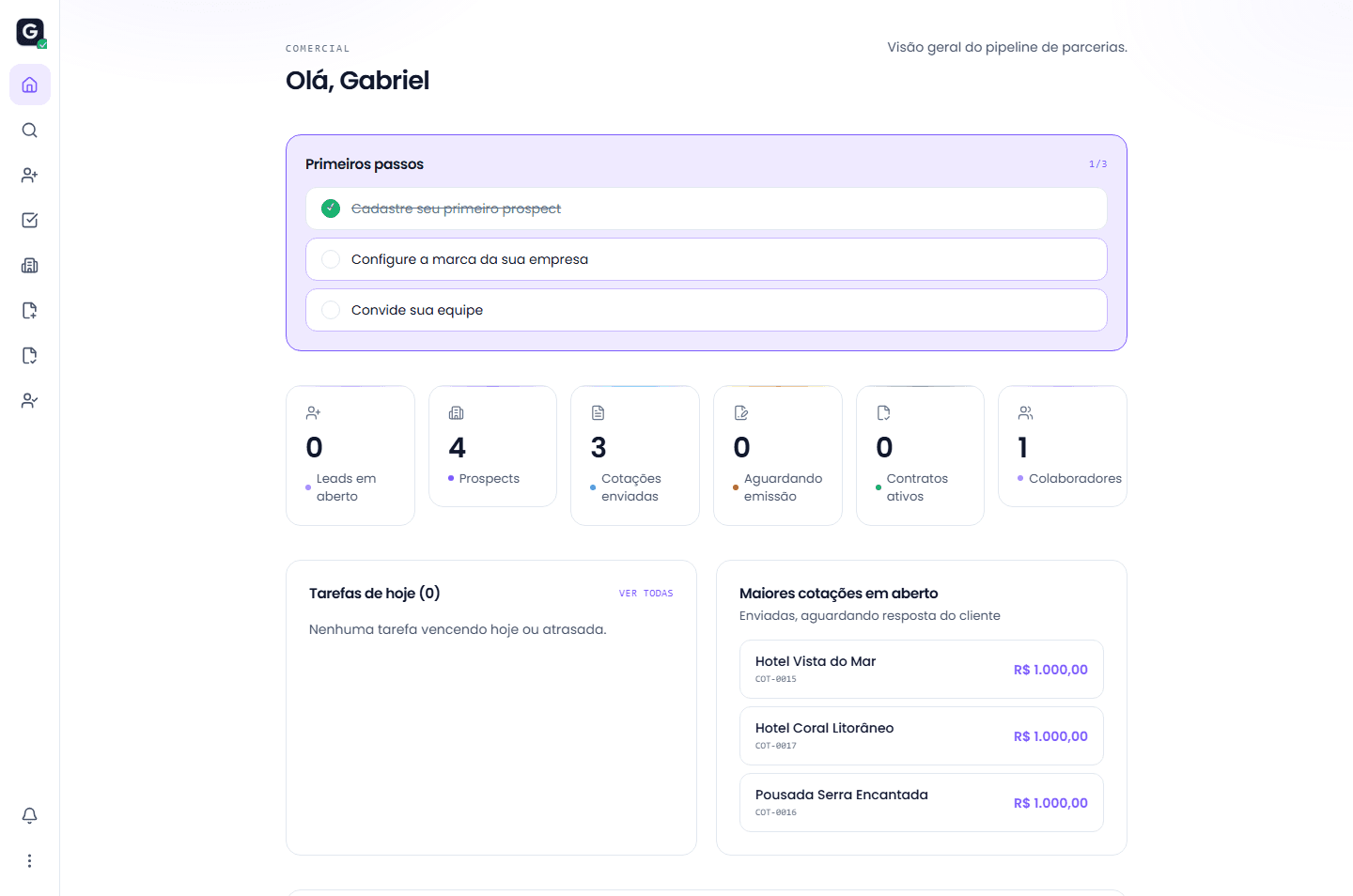Click 'Nenhuma tarefa vencendo hoje ou atrasada.' text
The image size is (1353, 896).
[x=458, y=629]
